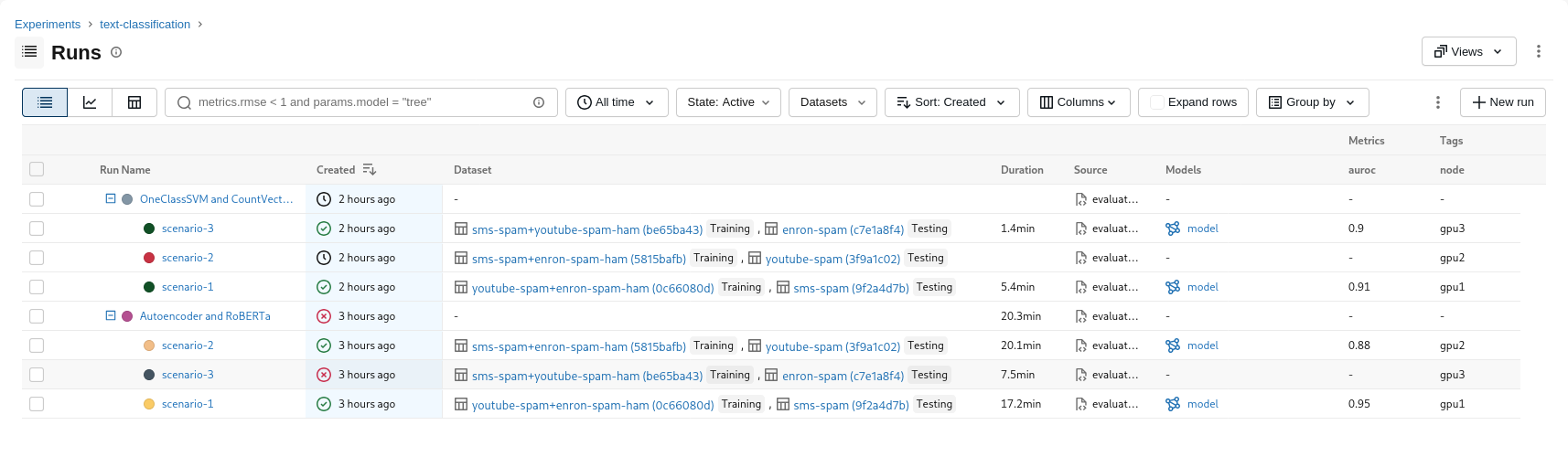The height and width of the screenshot is (457, 1568).
Task: Open the Sort: Created dropdown
Action: [x=952, y=102]
